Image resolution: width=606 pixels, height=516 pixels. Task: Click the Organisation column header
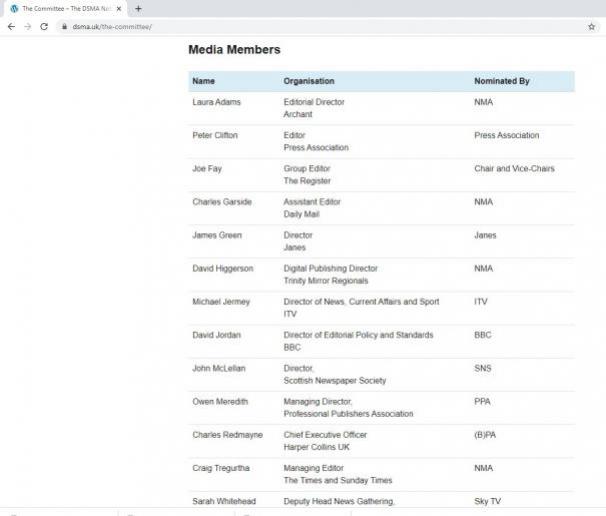tap(309, 81)
